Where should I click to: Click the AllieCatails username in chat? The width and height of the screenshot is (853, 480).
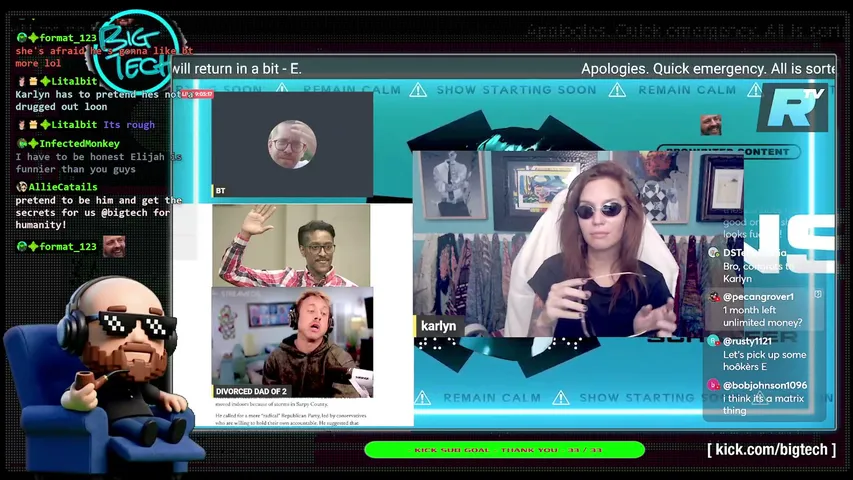pyautogui.click(x=63, y=187)
